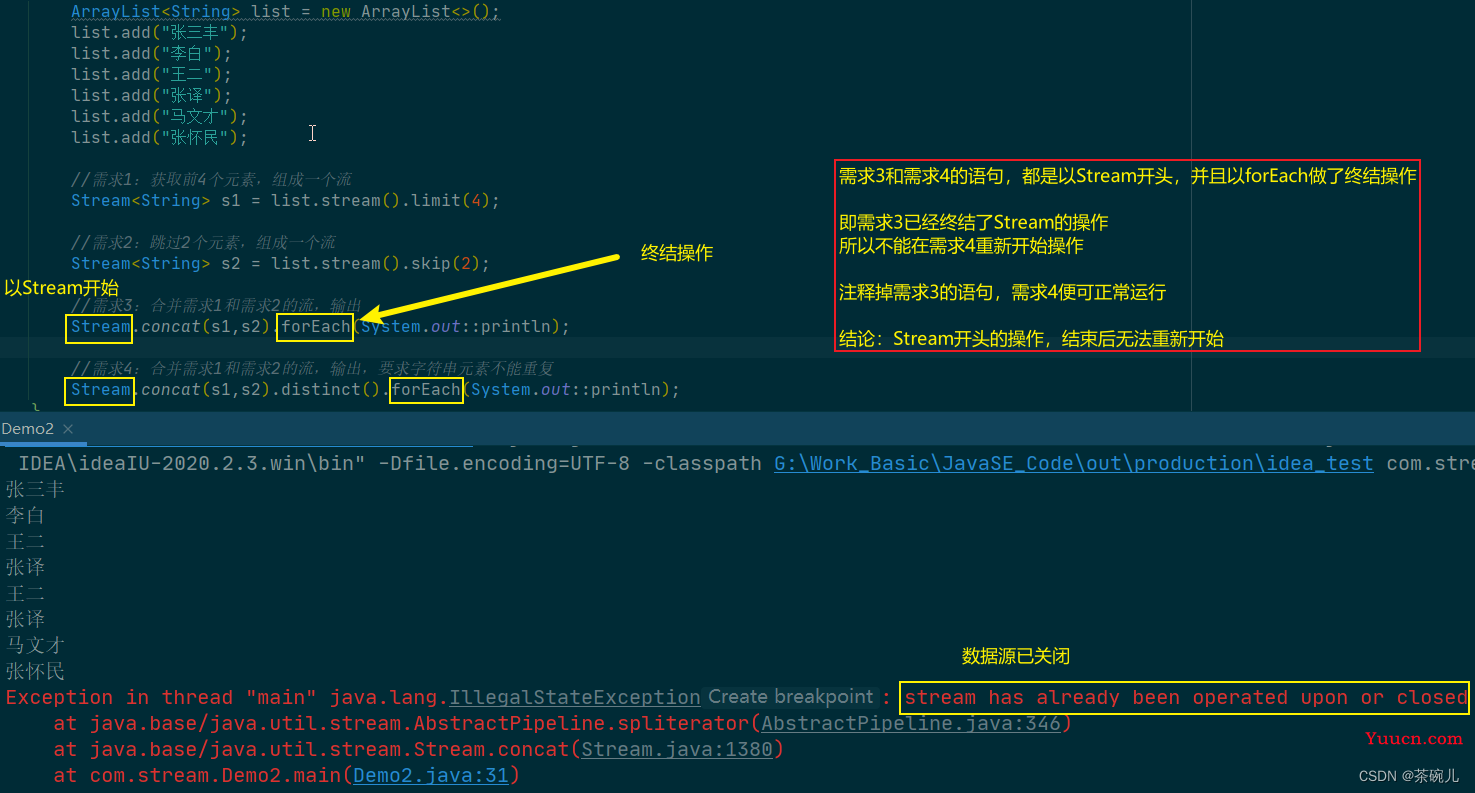Click the -Dfile.encoding=UTF-8 text in console

click(504, 464)
